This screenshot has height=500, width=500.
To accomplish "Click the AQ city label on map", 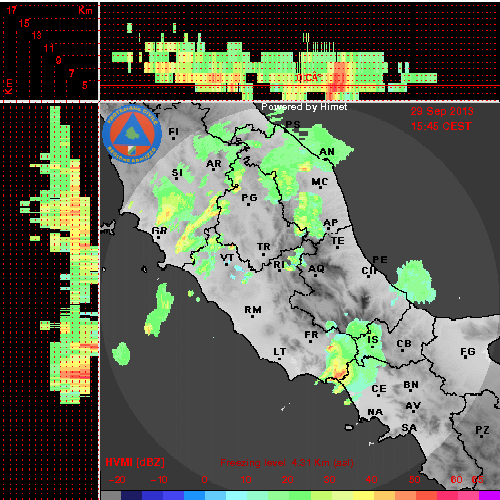I will 316,269.
